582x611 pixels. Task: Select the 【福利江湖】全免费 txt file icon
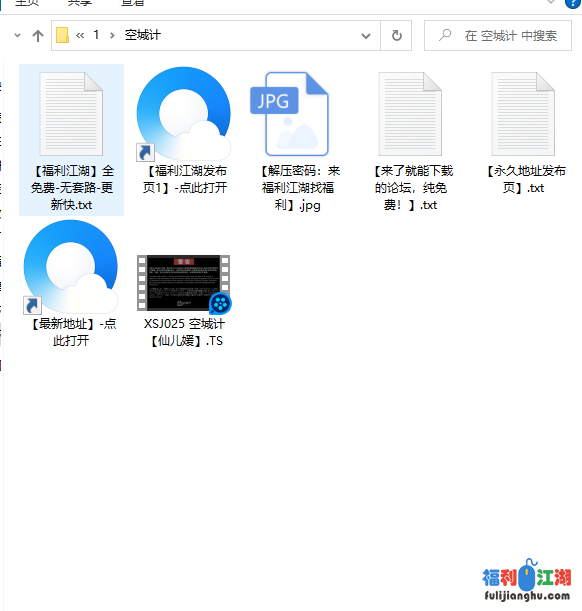71,114
